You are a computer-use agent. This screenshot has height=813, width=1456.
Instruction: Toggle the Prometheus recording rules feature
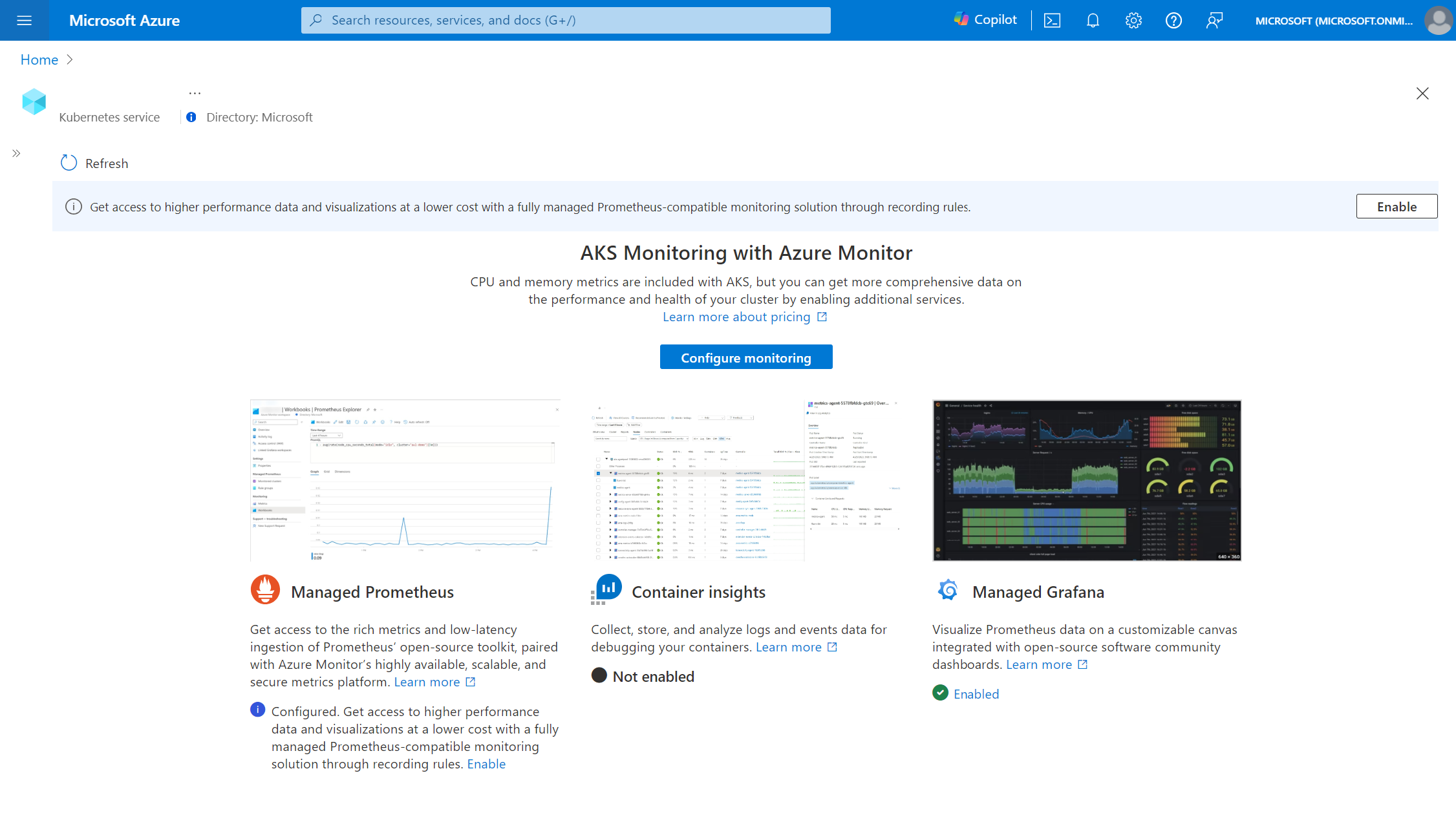[x=1397, y=207]
